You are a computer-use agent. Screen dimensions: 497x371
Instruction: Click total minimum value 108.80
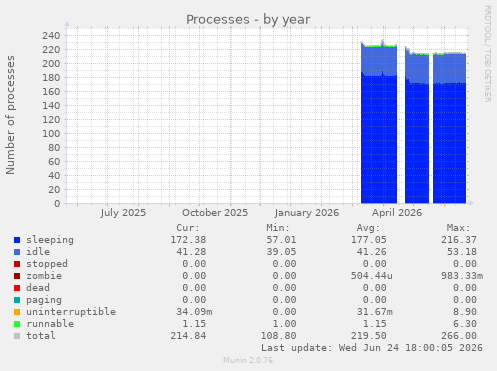pyautogui.click(x=278, y=336)
